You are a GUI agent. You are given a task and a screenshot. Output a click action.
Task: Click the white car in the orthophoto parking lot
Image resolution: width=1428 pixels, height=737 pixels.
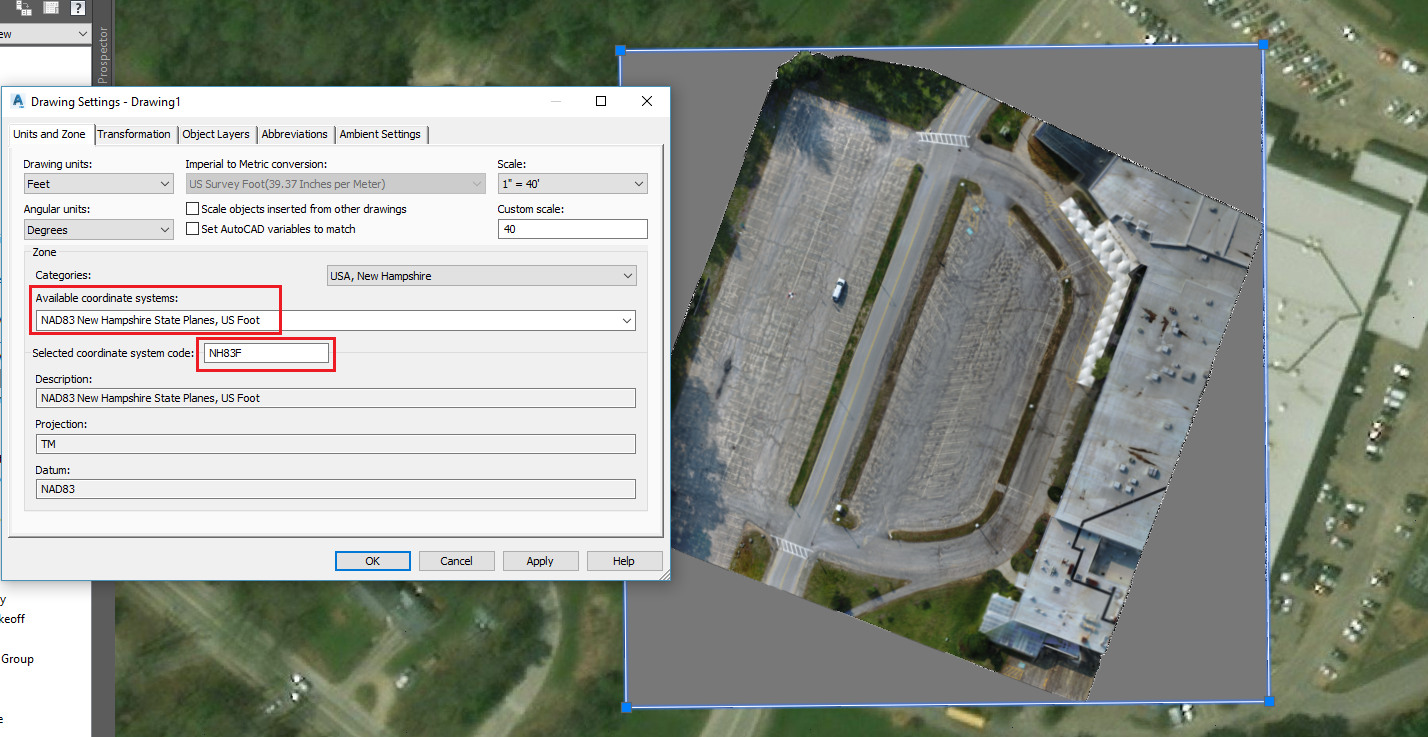pos(838,290)
